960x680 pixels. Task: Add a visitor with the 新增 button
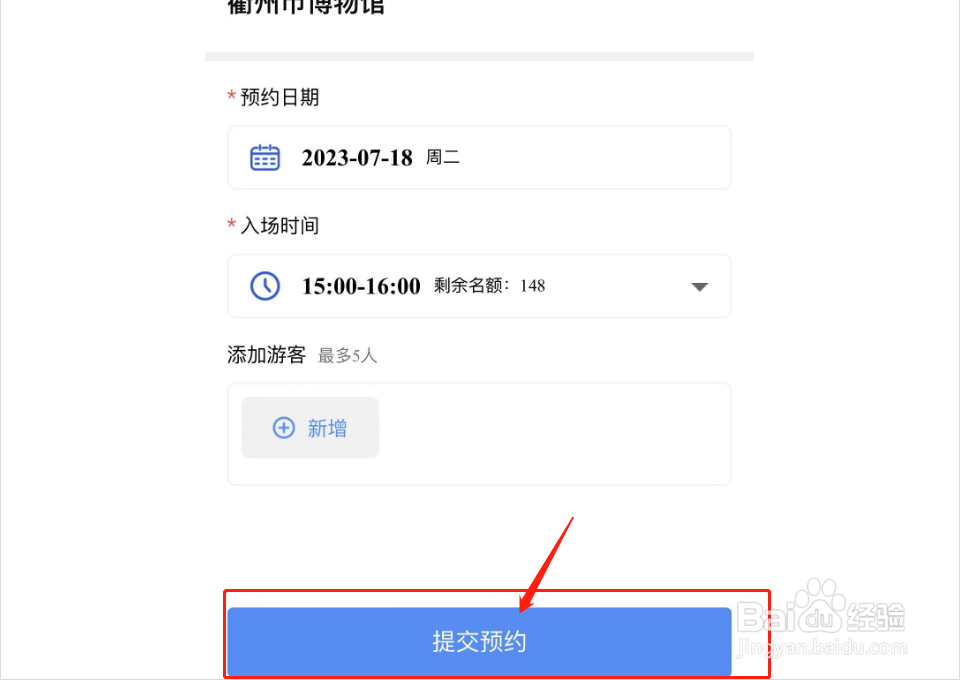tap(310, 427)
